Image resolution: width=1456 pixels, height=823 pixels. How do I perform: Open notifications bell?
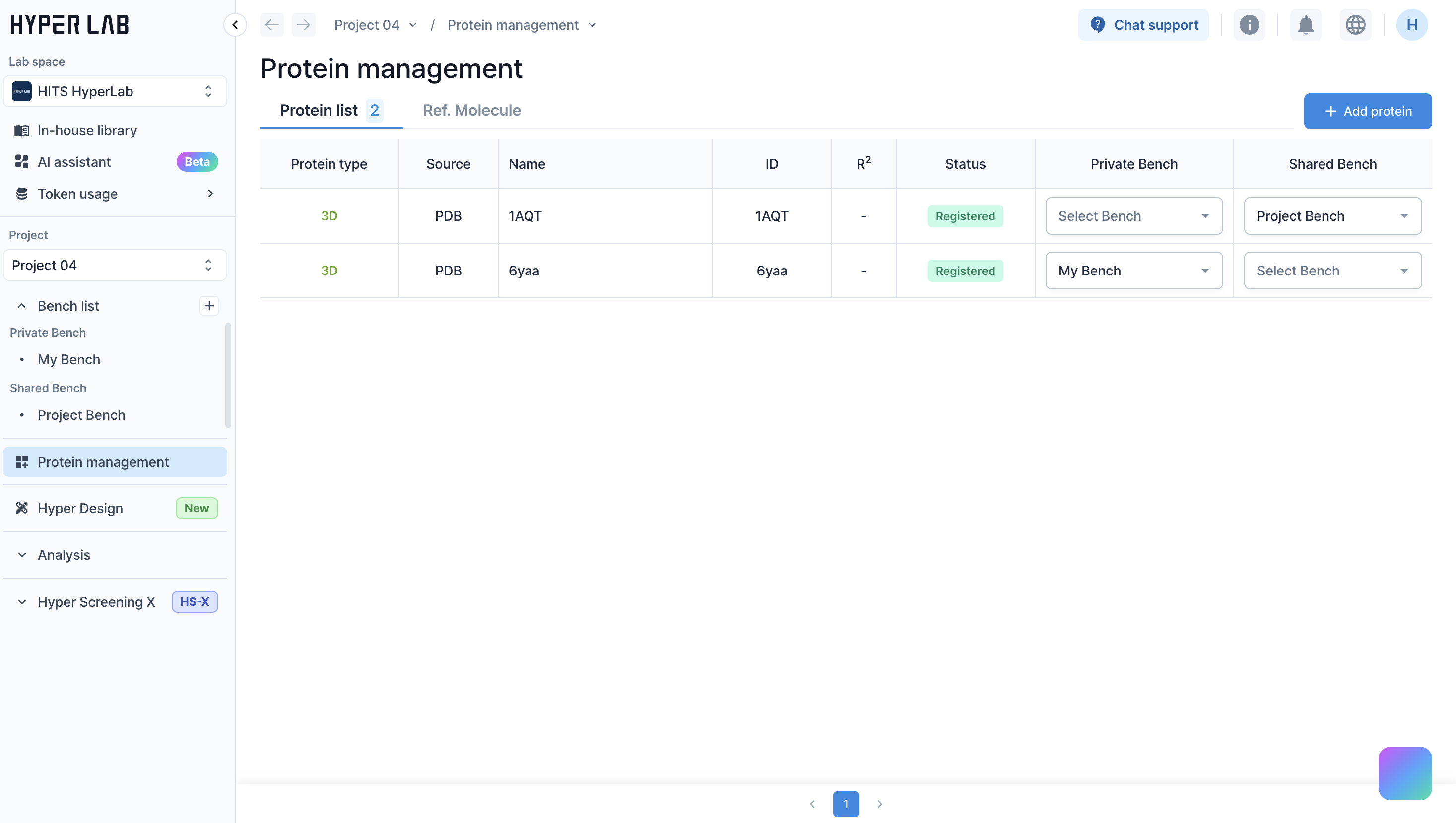(1306, 25)
